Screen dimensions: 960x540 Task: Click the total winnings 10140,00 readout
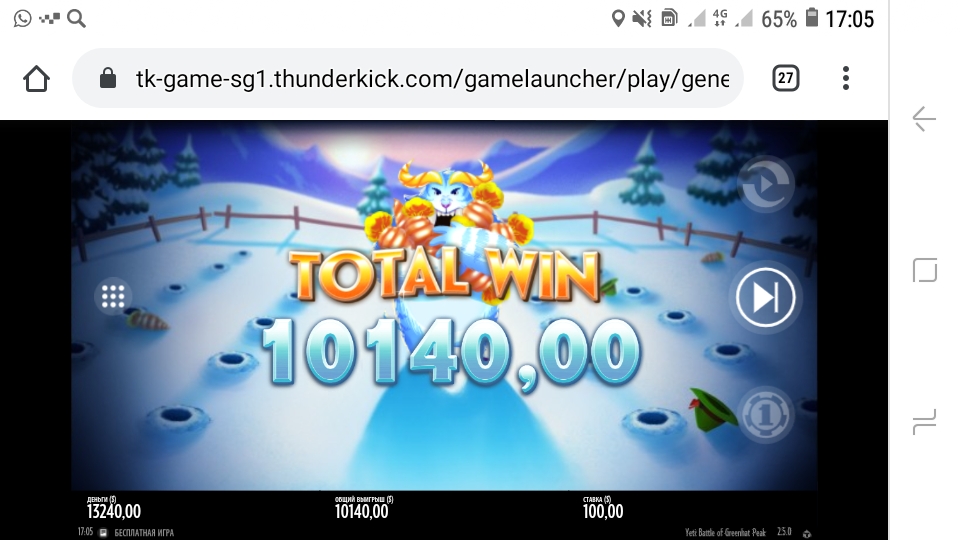(x=361, y=512)
